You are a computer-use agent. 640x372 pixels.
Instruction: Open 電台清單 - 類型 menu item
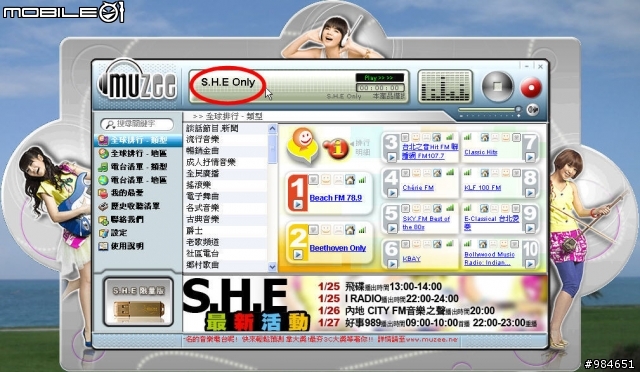(138, 167)
